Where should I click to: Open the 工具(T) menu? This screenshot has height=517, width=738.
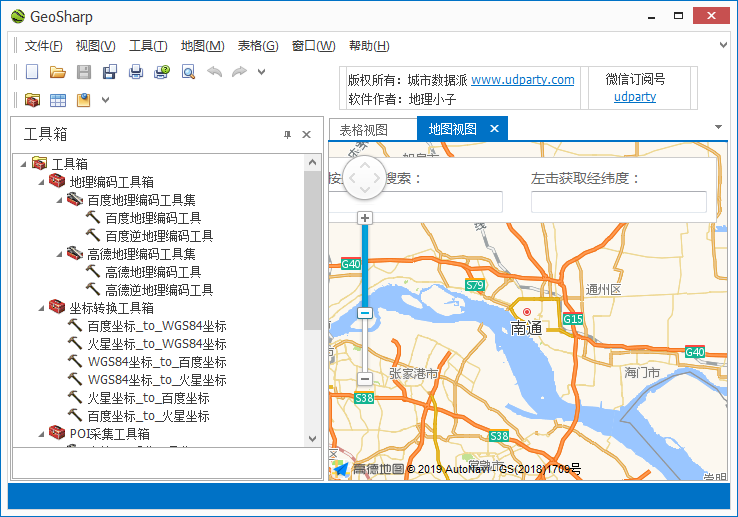pyautogui.click(x=148, y=46)
